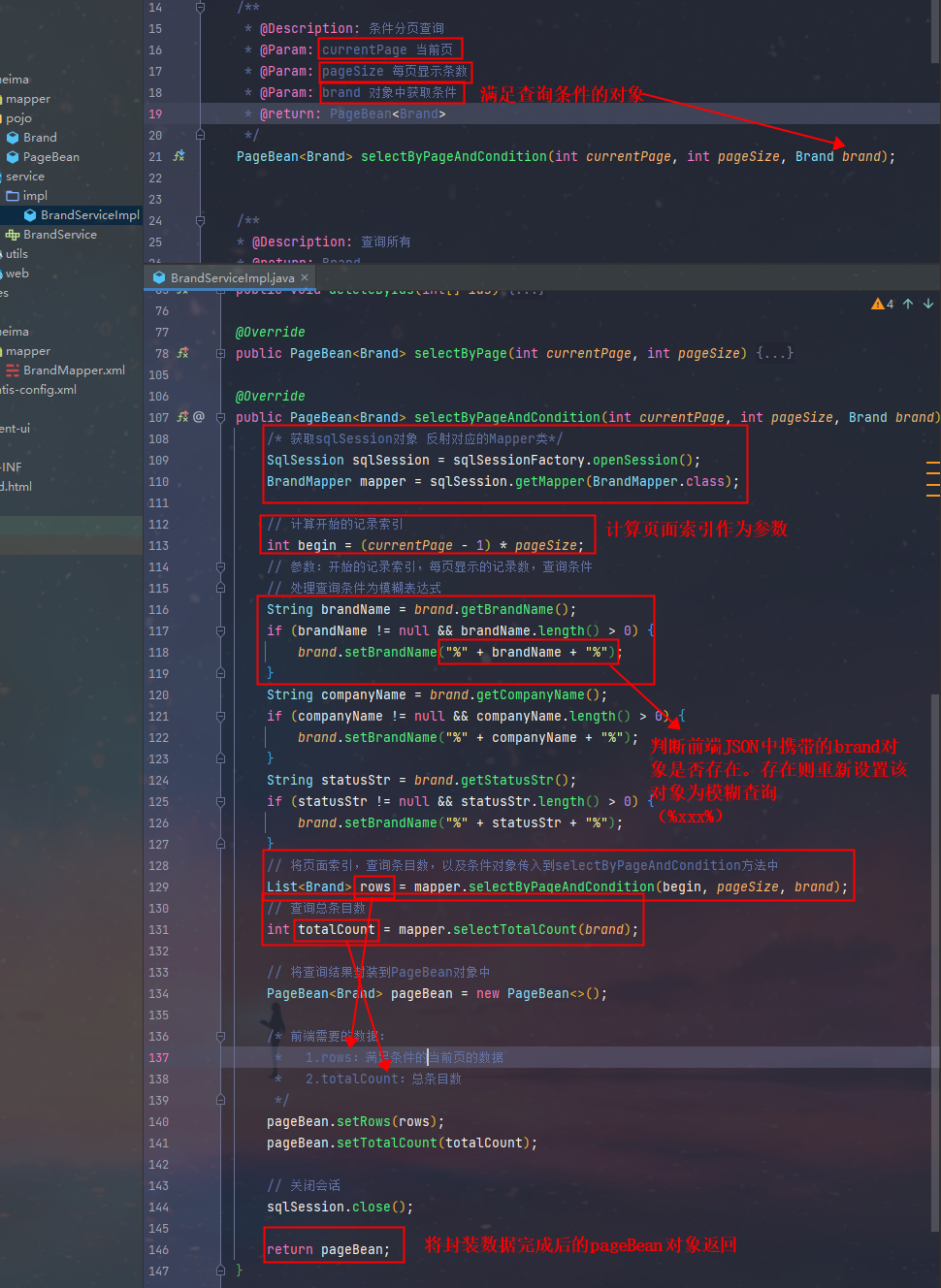Open the Brand class in project tree
Image resolution: width=941 pixels, height=1288 pixels.
tap(40, 137)
